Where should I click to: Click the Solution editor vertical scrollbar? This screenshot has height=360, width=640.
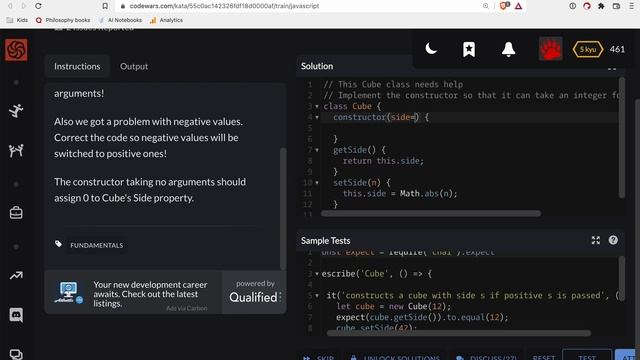point(622,138)
